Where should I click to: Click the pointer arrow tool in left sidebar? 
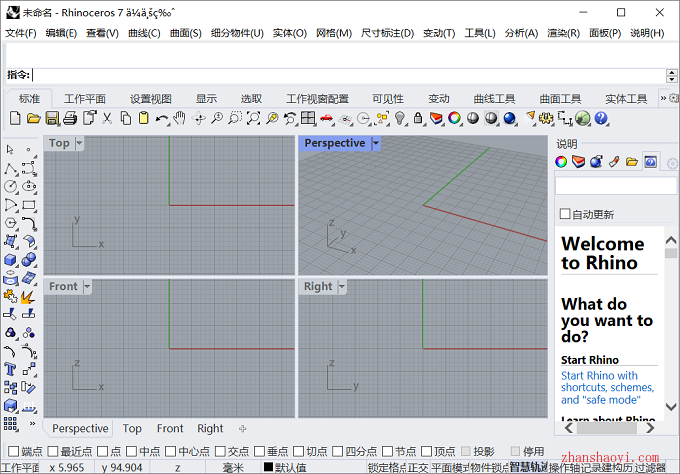10,150
